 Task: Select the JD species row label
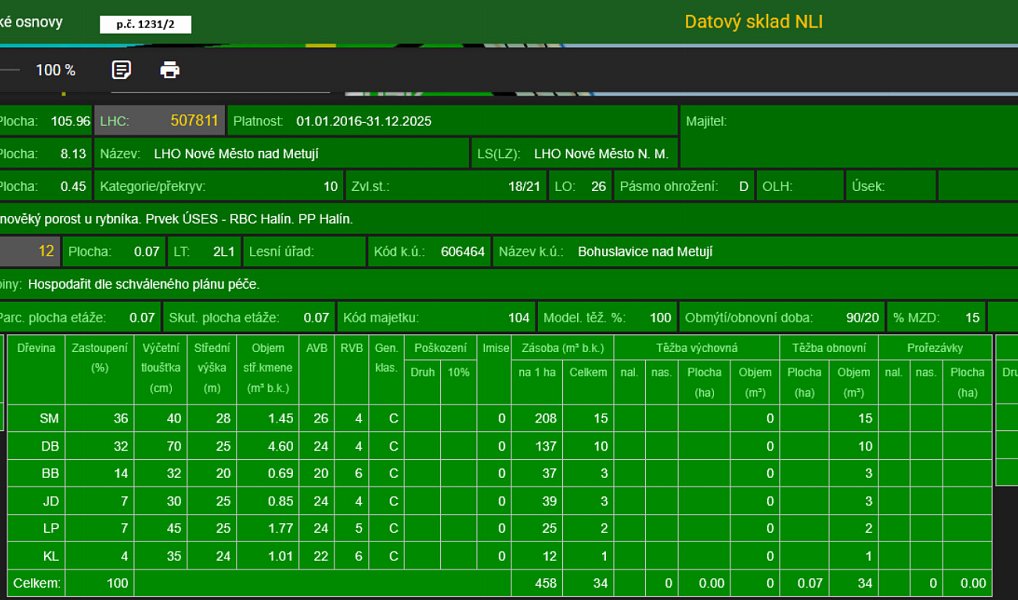tap(51, 501)
